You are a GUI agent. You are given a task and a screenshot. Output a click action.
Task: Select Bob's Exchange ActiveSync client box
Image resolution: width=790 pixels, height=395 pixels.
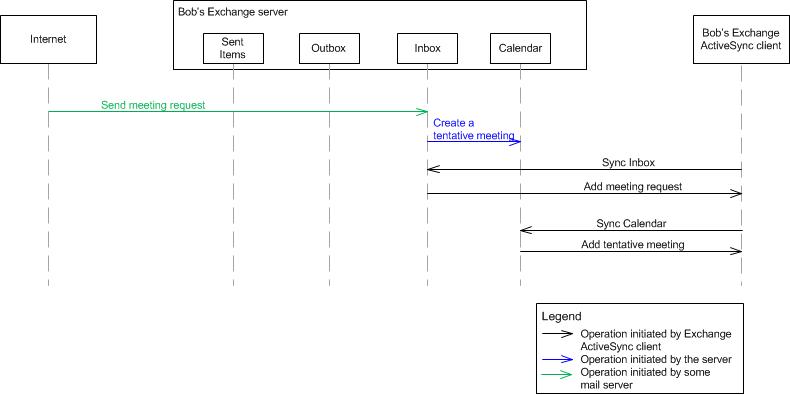[x=741, y=39]
